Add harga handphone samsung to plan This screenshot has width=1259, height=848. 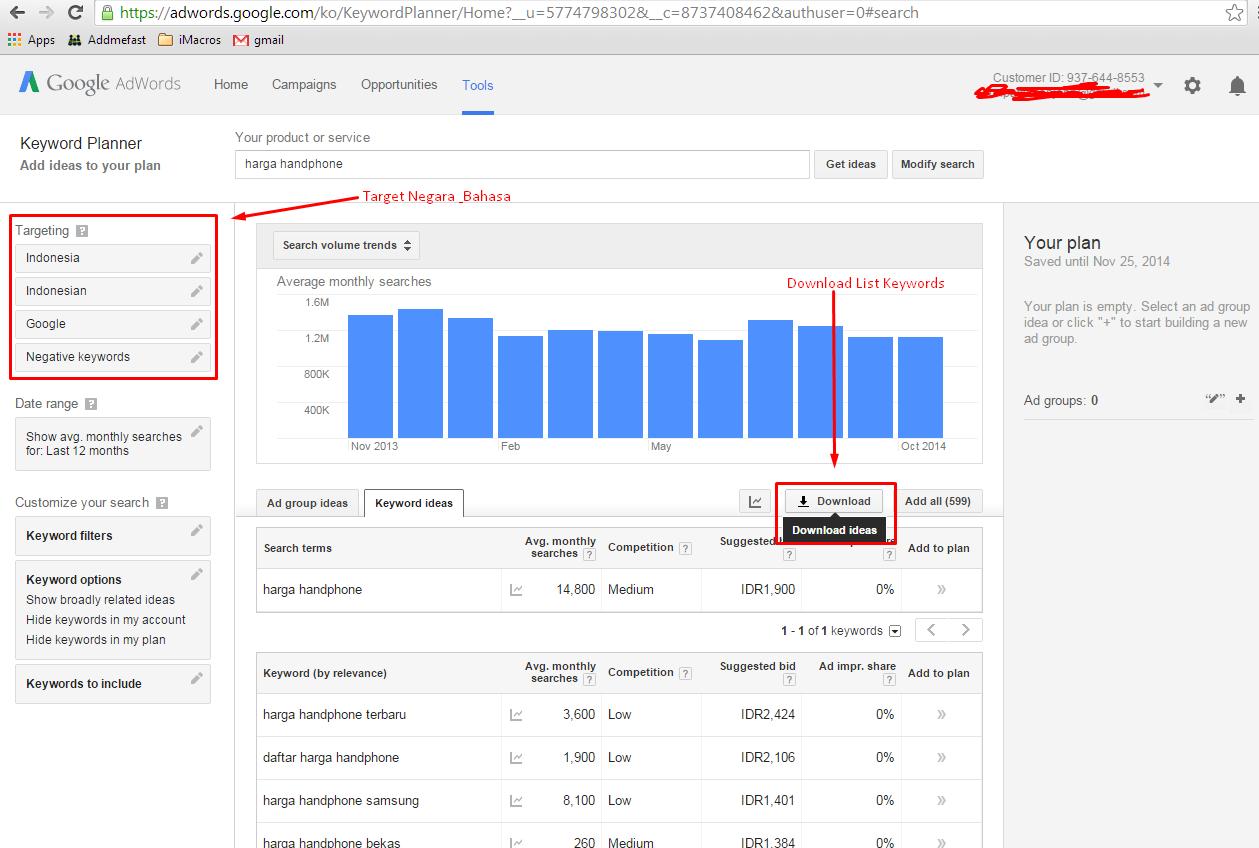click(941, 801)
